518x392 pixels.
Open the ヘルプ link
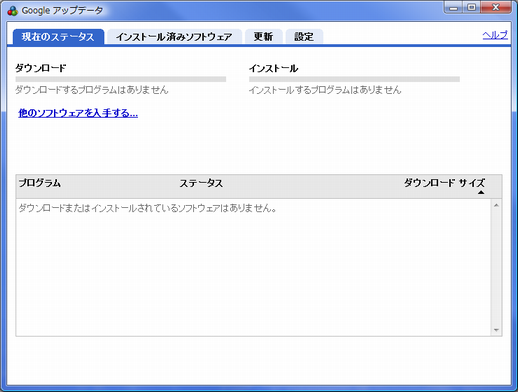tap(495, 35)
